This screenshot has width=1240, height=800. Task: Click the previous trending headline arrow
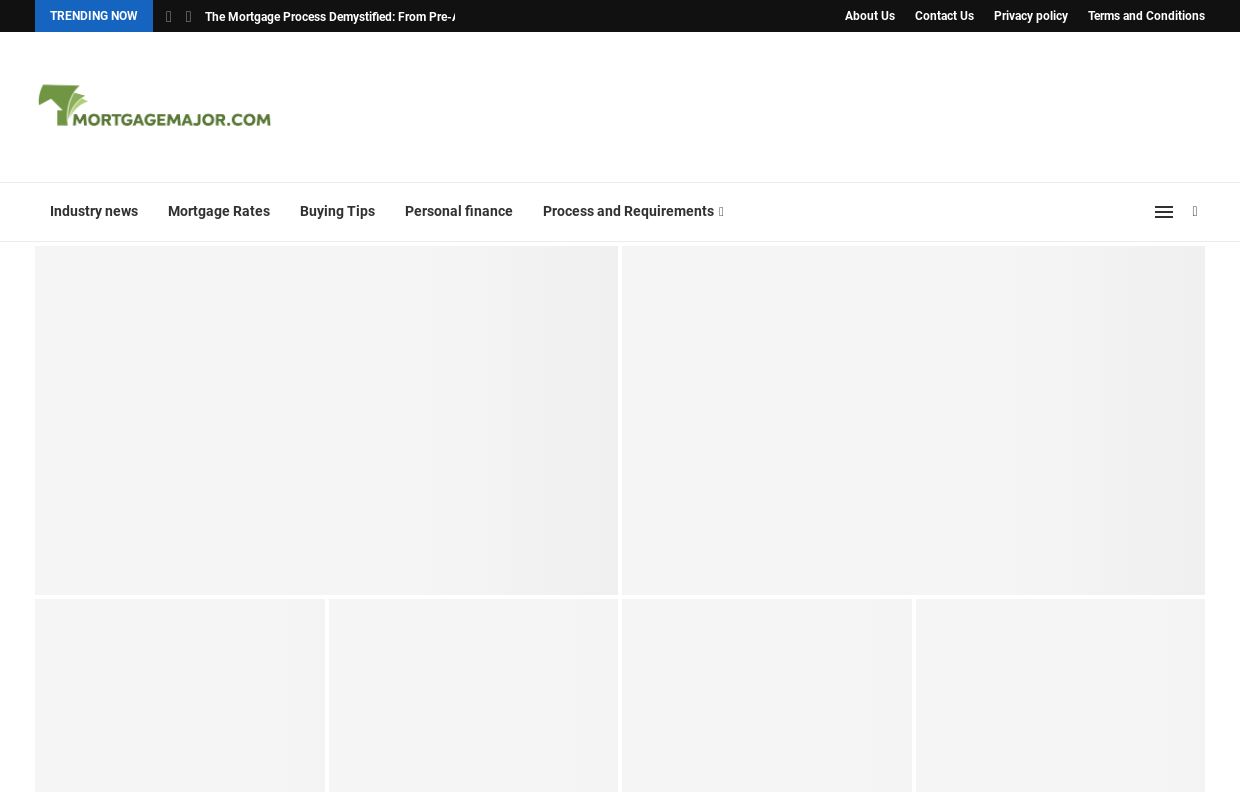tap(168, 17)
